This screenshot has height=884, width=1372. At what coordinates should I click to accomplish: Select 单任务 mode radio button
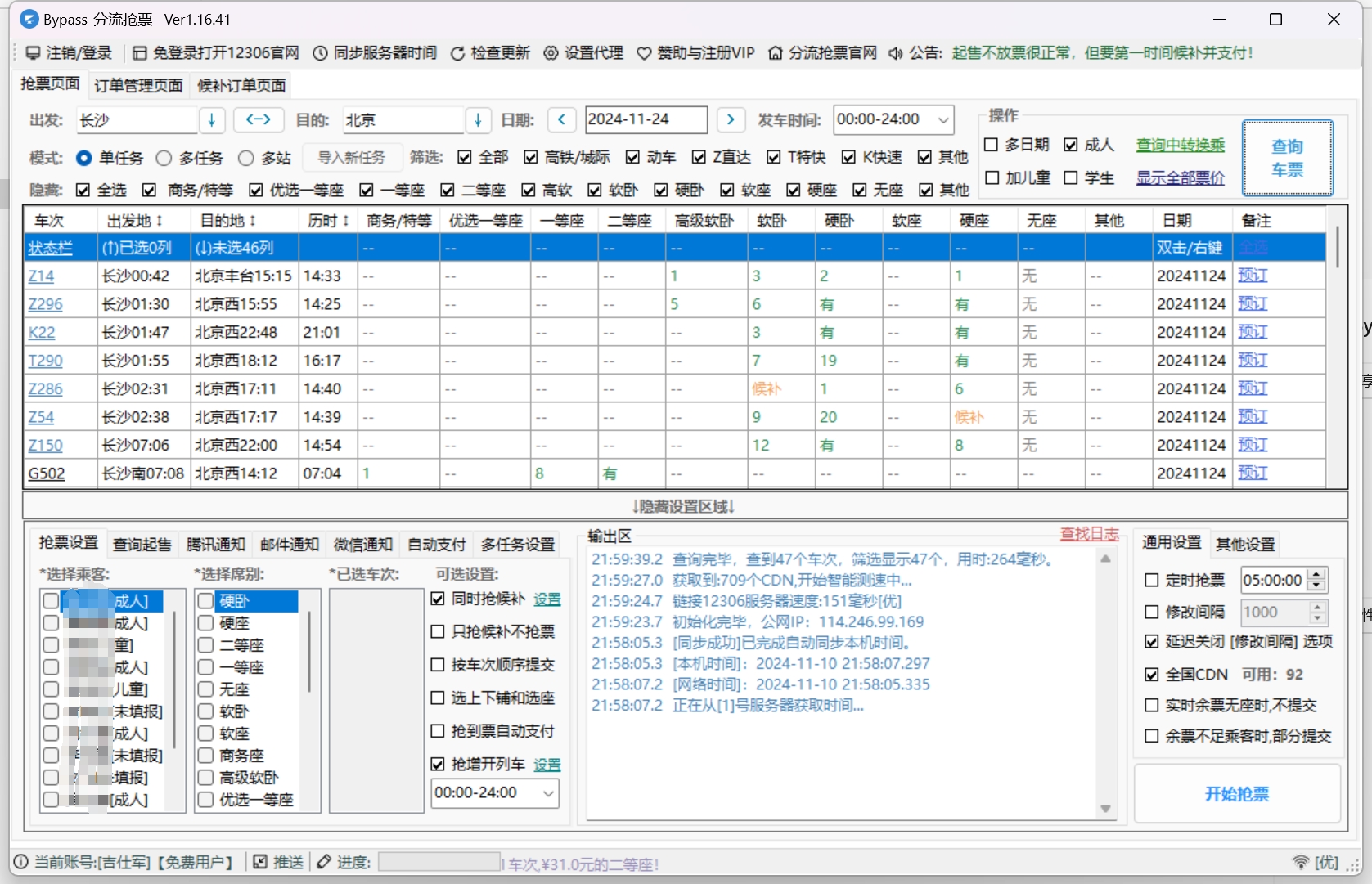(x=84, y=158)
